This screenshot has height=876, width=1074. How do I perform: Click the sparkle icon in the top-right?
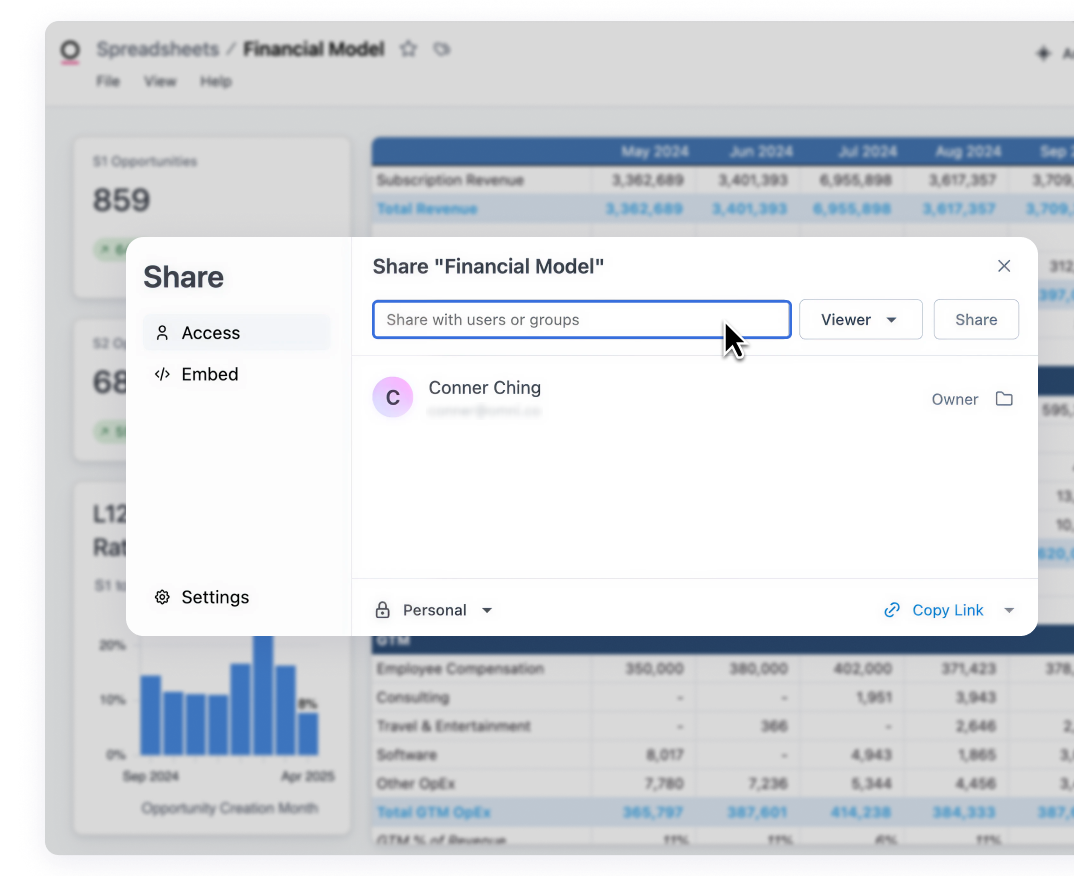pyautogui.click(x=1043, y=53)
